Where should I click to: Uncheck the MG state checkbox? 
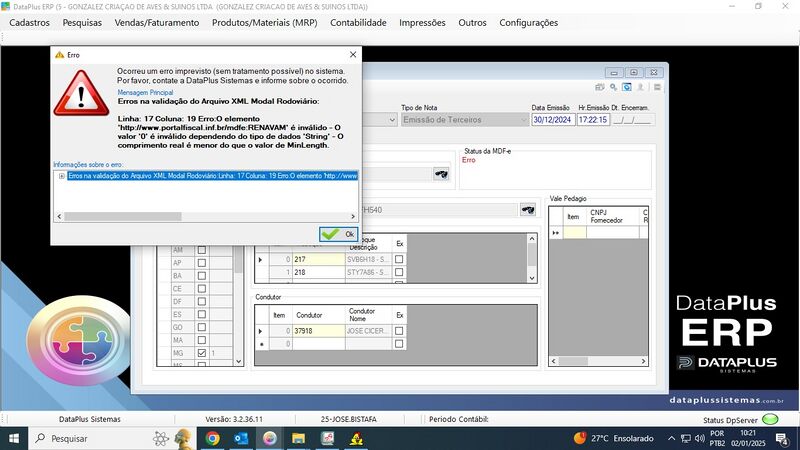coord(202,353)
